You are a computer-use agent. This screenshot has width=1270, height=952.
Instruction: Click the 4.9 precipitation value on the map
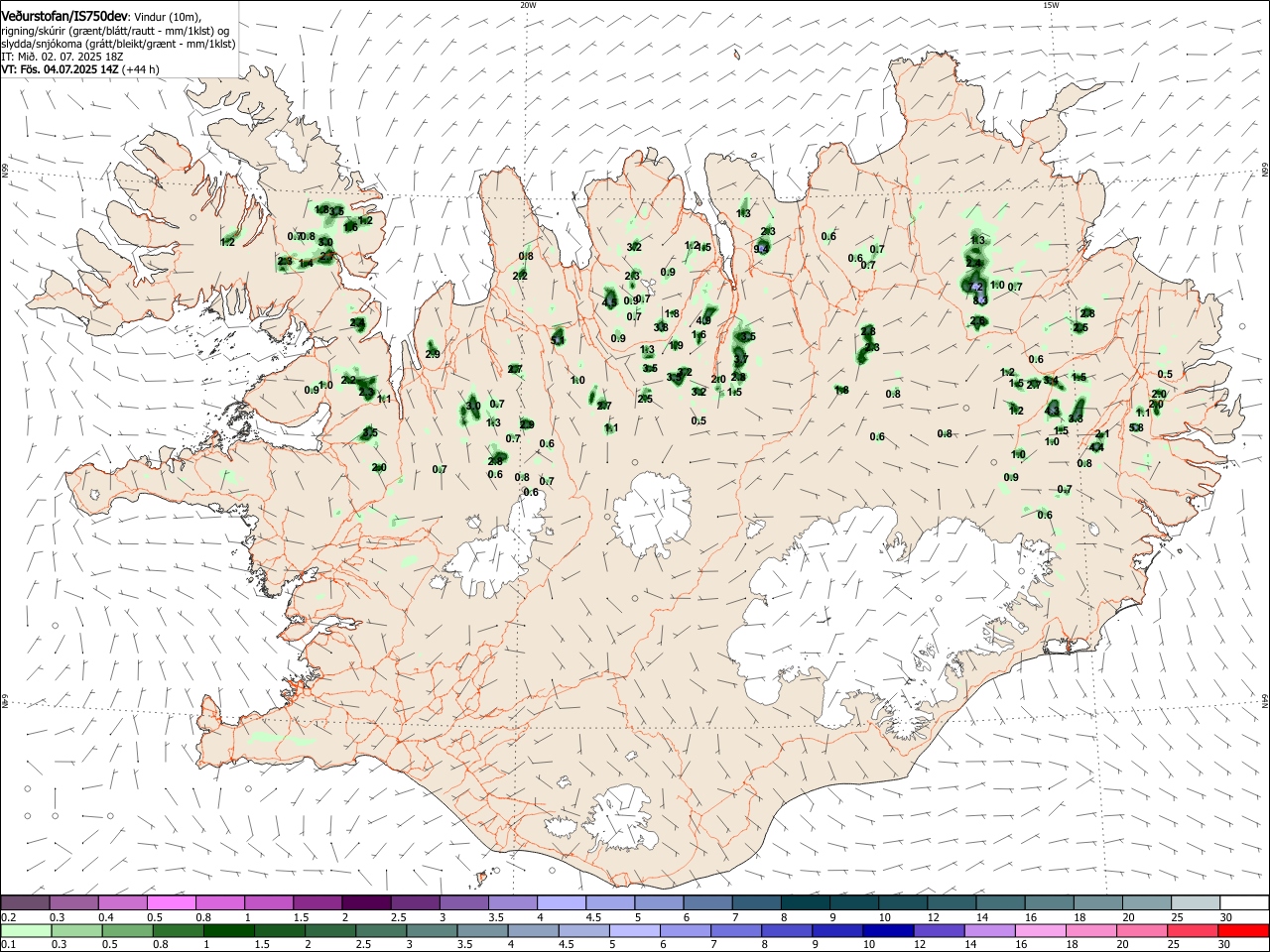coord(704,320)
